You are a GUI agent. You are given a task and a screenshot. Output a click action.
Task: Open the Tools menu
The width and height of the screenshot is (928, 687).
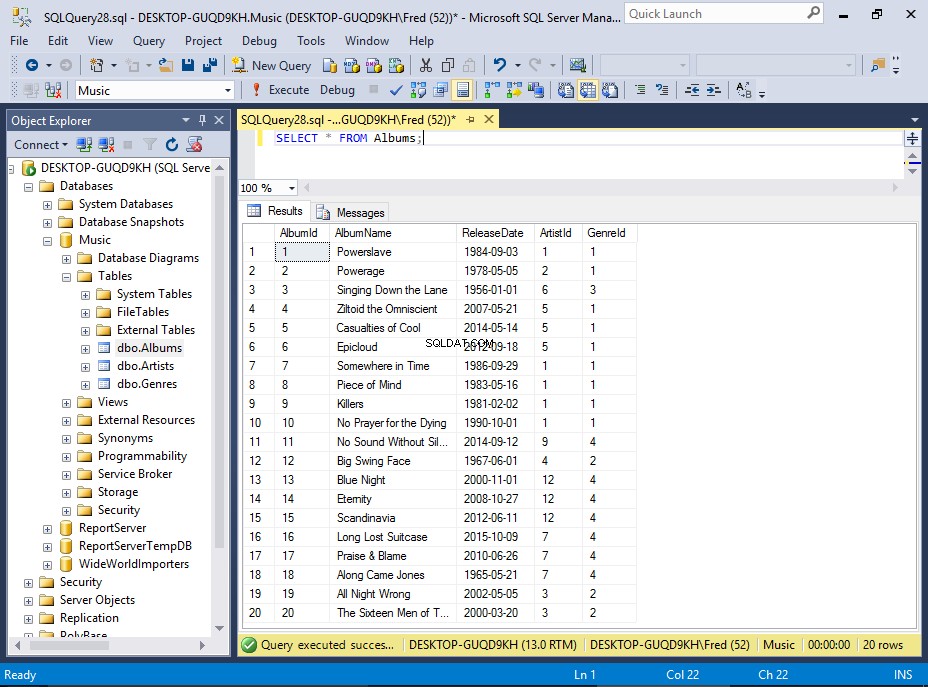[x=311, y=41]
